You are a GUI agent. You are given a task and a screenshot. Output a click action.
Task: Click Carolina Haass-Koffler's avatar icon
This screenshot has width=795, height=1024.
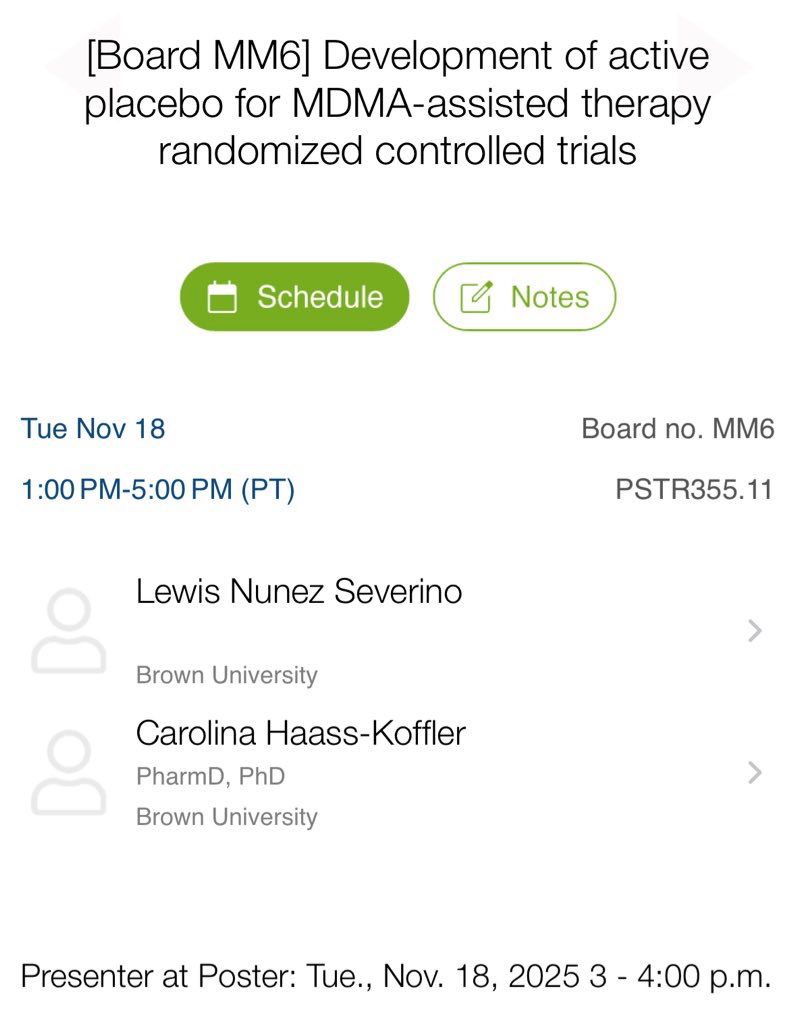pos(68,773)
